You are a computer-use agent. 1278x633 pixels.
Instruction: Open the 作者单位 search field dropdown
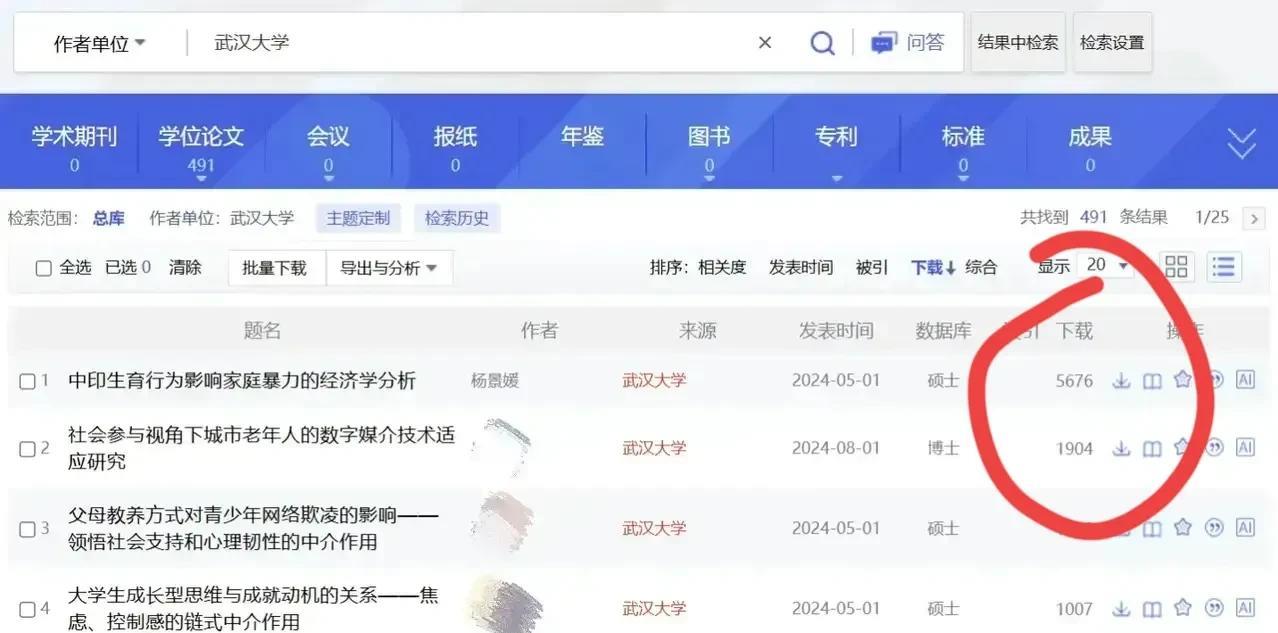click(x=99, y=43)
